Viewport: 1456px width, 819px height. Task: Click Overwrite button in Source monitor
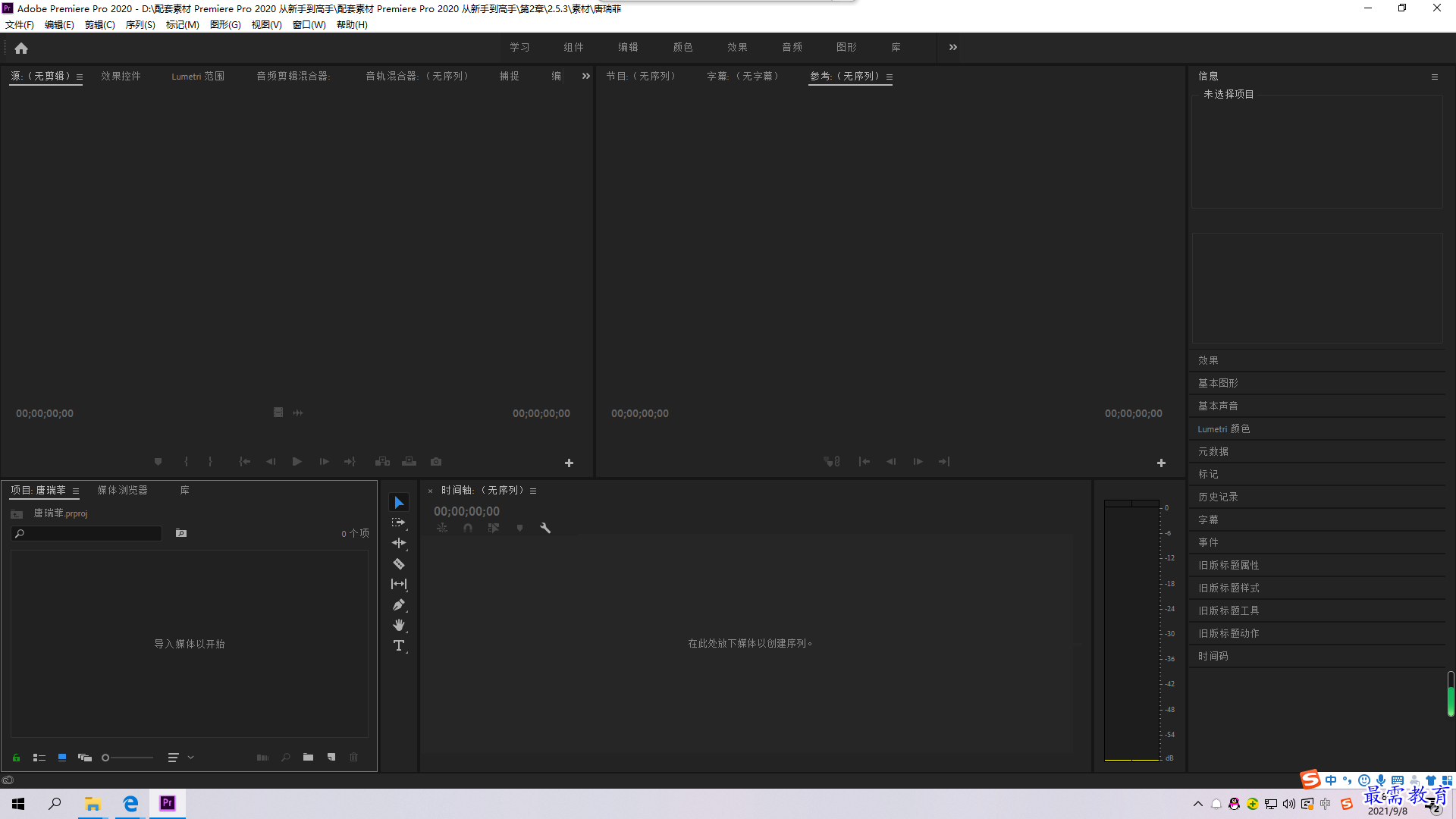[x=409, y=462]
